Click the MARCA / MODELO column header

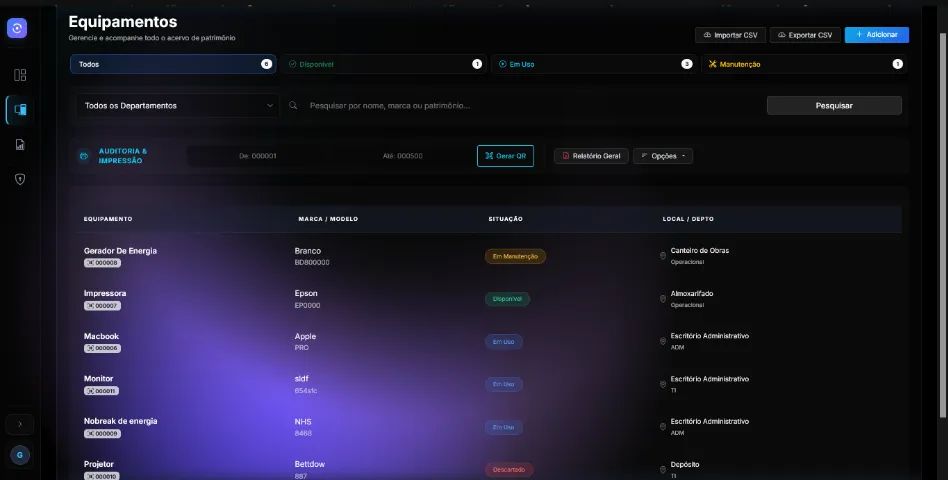(328, 219)
